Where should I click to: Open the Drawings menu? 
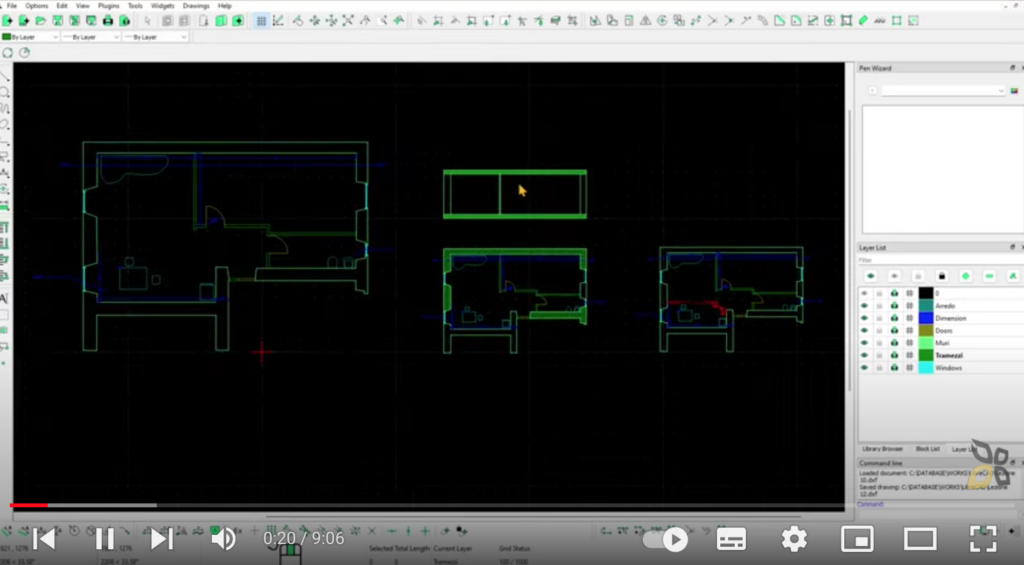pyautogui.click(x=196, y=6)
